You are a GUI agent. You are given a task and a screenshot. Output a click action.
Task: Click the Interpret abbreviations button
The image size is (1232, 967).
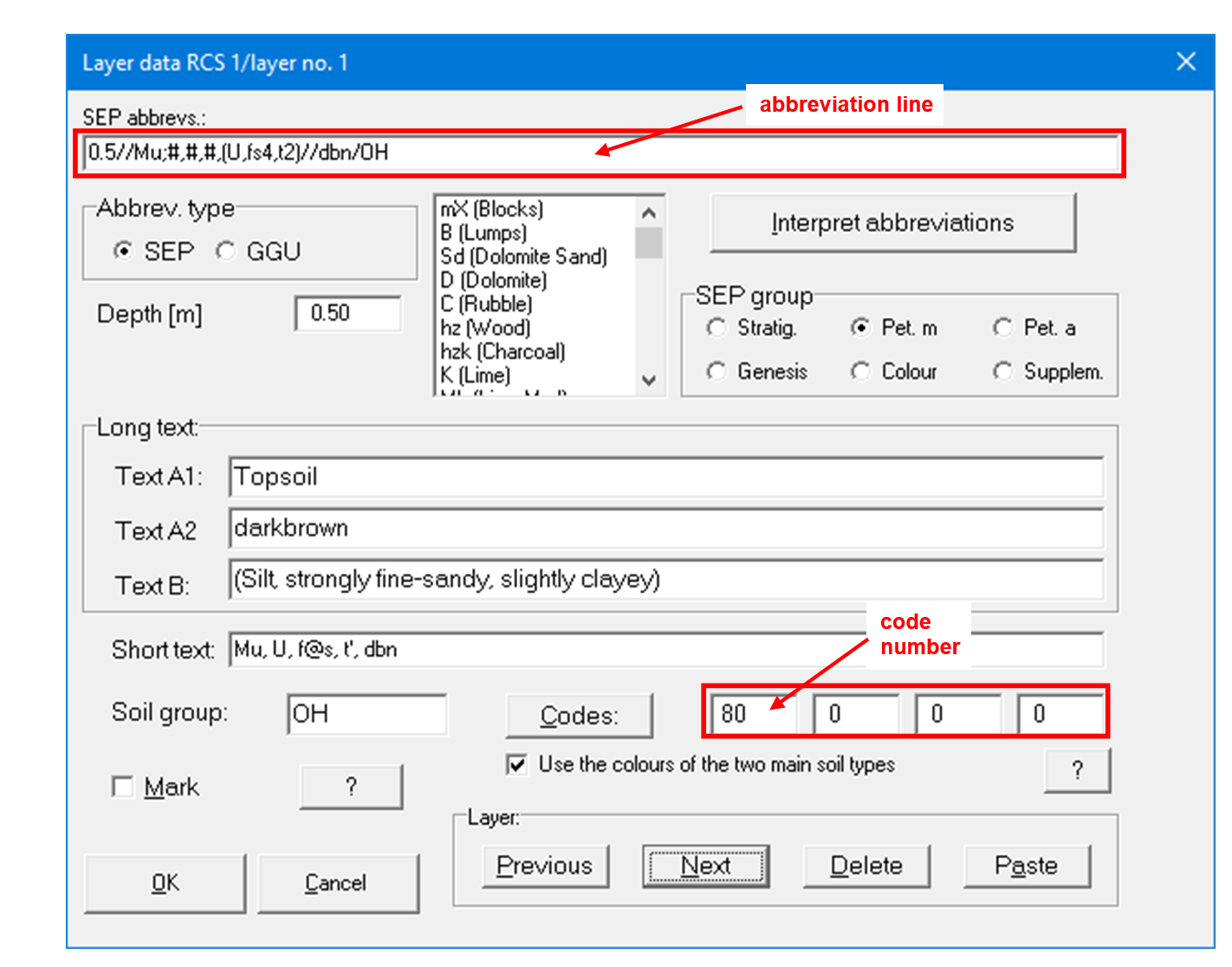click(x=892, y=223)
